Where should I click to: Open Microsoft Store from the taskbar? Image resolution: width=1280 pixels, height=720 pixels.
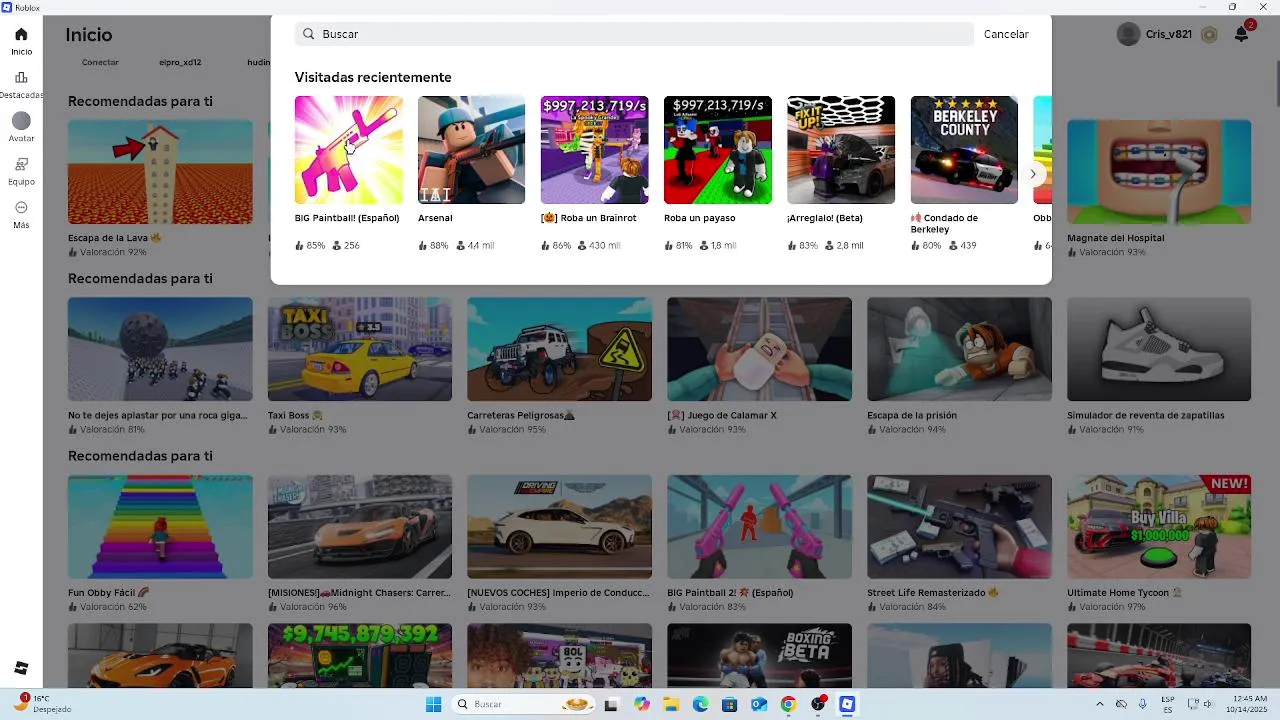pyautogui.click(x=729, y=704)
